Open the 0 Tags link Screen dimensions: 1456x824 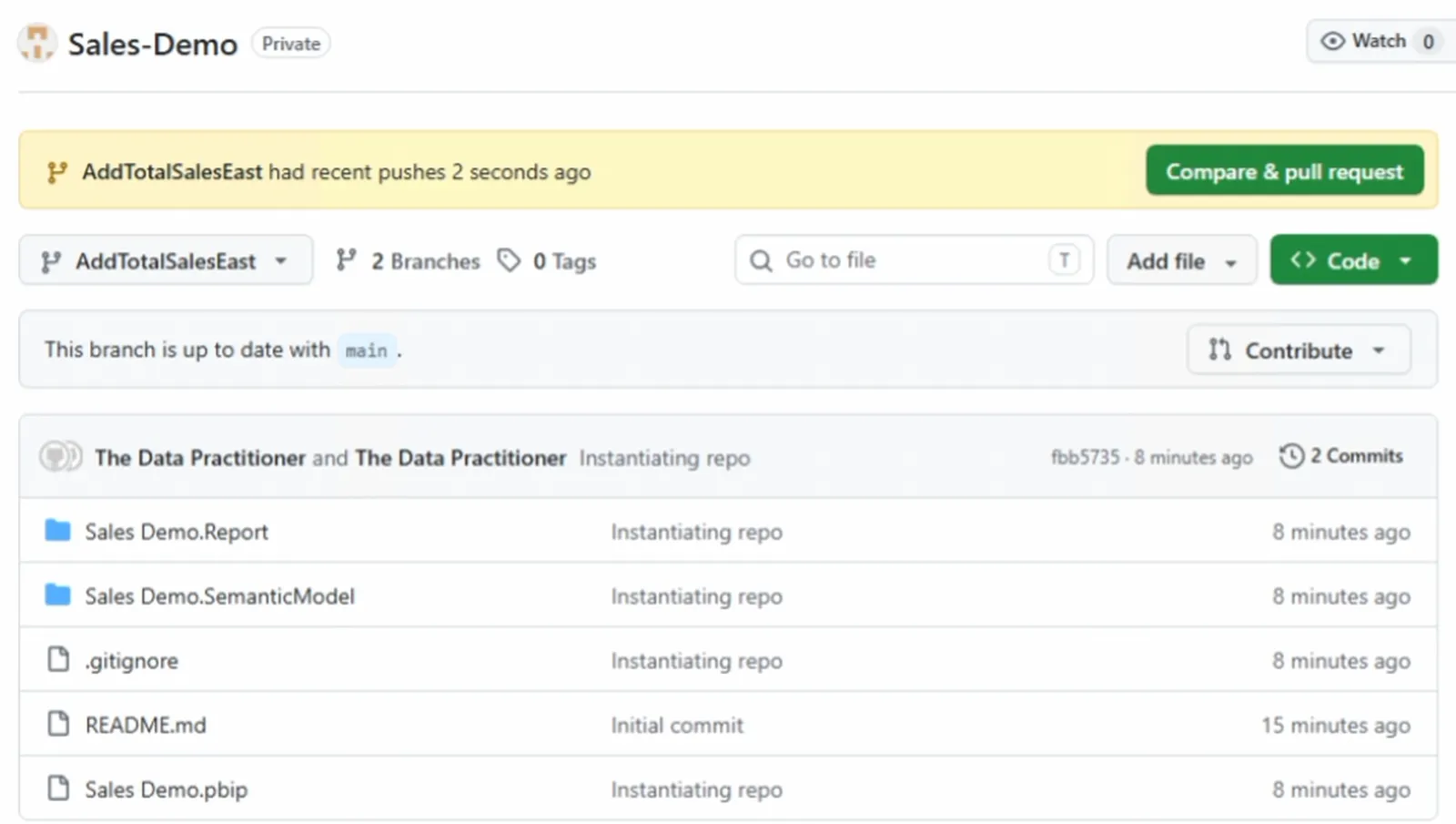547,261
